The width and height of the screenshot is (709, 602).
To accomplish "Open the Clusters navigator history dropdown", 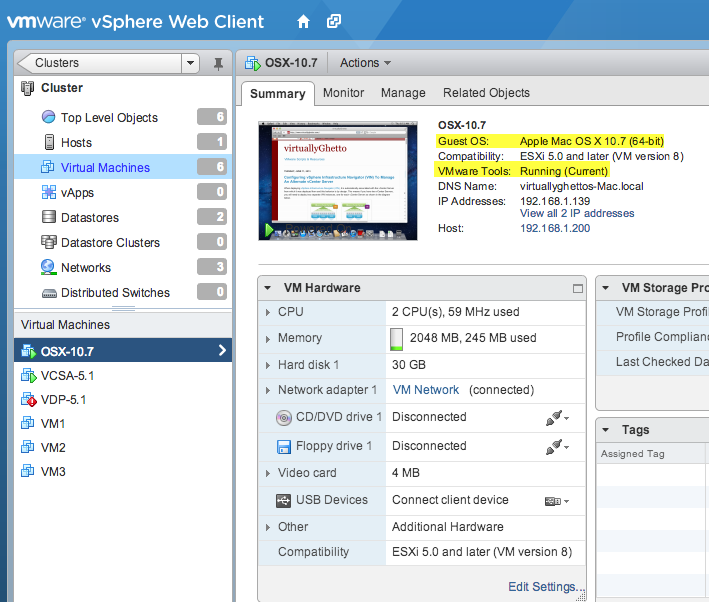I will pyautogui.click(x=190, y=63).
